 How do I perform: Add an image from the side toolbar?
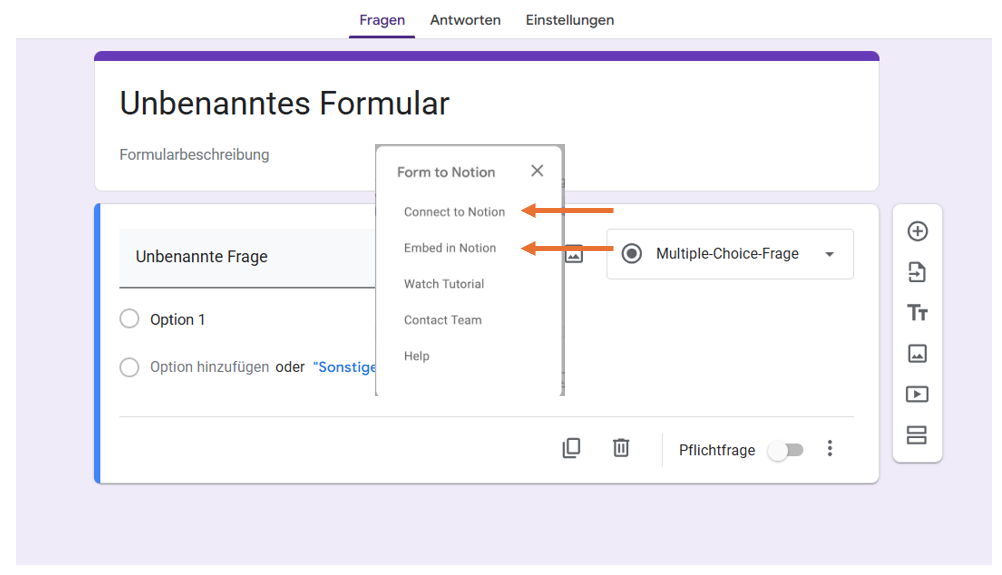[x=917, y=353]
